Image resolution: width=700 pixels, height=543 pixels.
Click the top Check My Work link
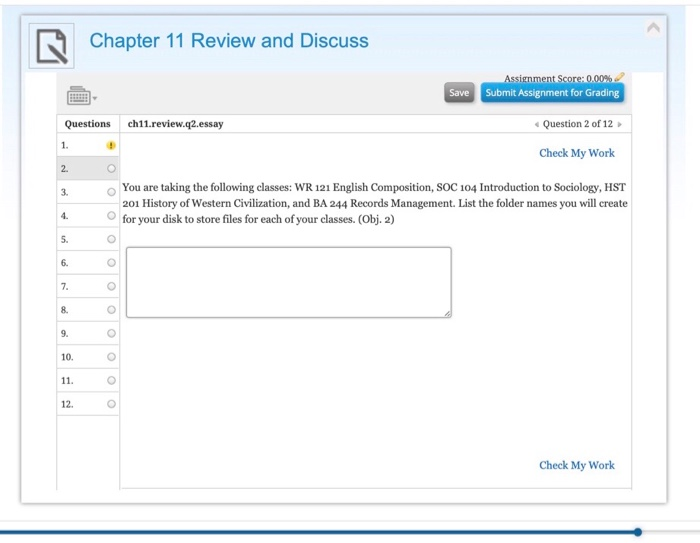coord(577,153)
